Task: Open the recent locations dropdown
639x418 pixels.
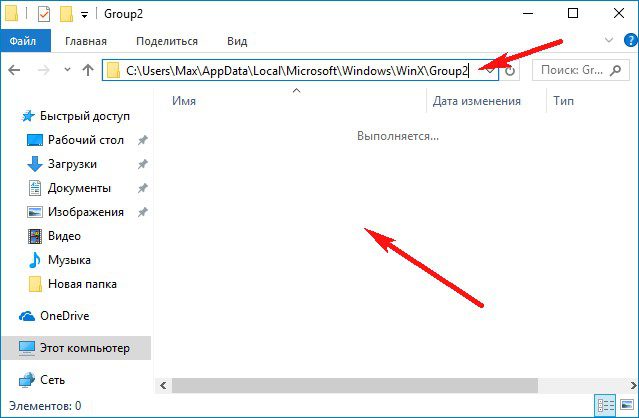Action: tap(67, 70)
